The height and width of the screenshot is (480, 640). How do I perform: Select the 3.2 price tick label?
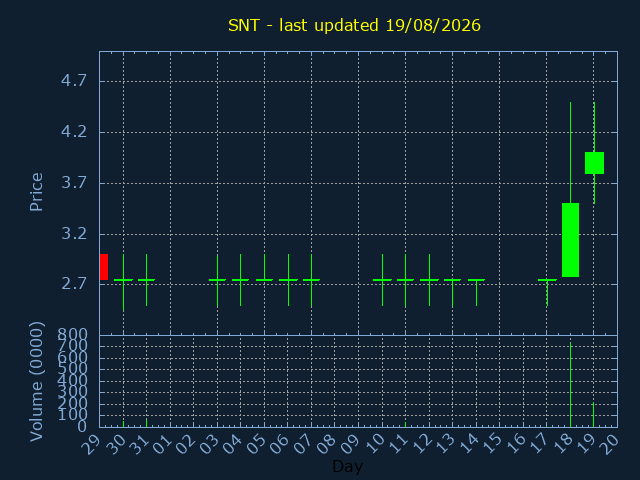[74, 233]
